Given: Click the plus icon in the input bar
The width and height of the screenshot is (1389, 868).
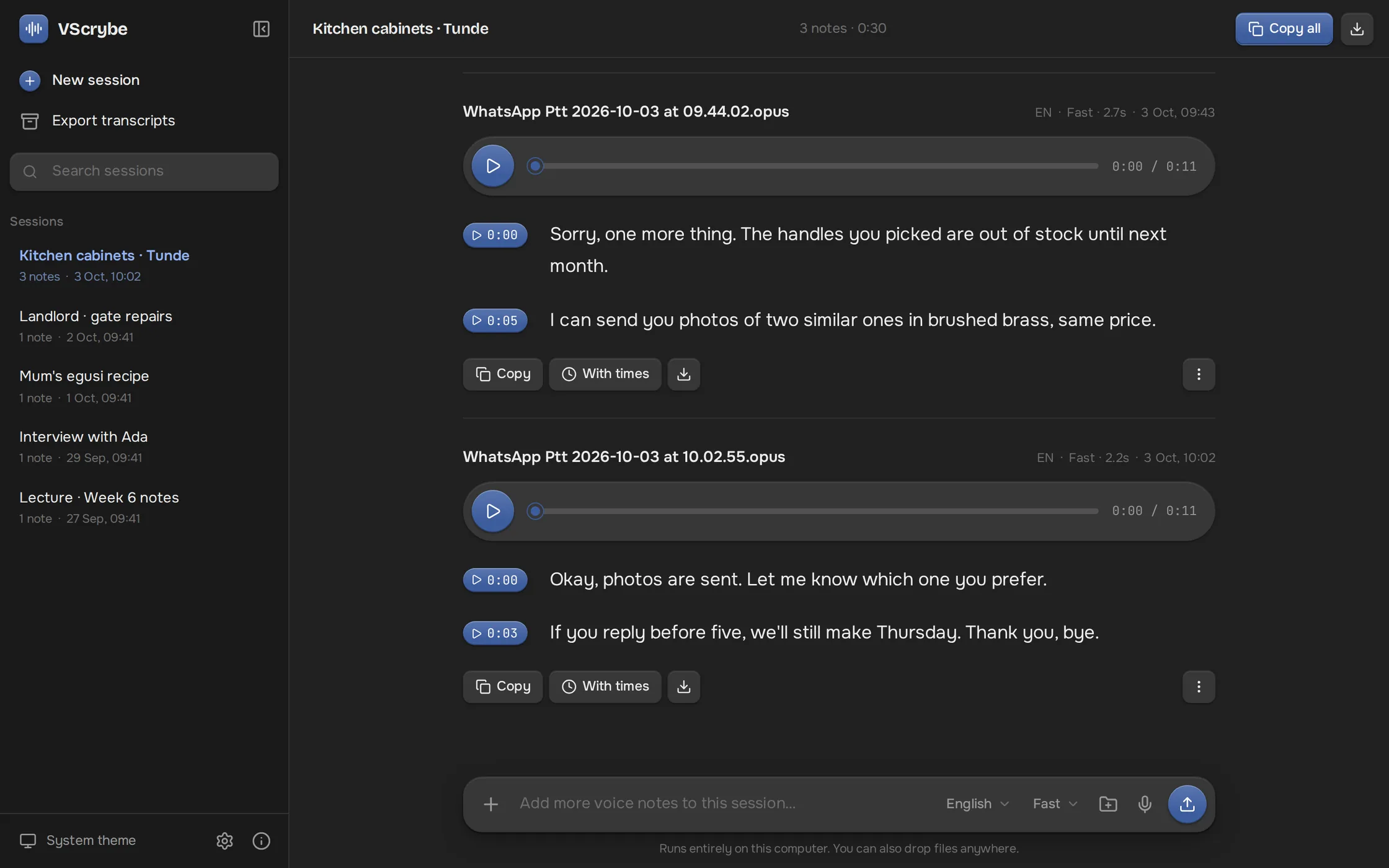Looking at the screenshot, I should (x=490, y=804).
